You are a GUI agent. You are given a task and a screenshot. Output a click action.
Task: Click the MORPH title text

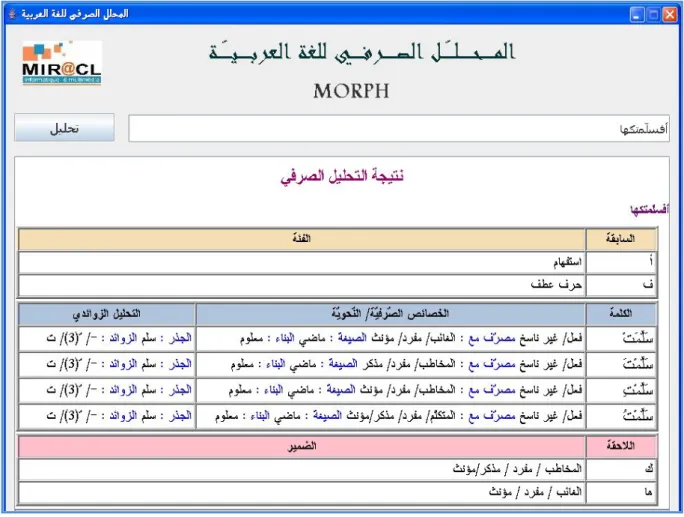coord(351,91)
